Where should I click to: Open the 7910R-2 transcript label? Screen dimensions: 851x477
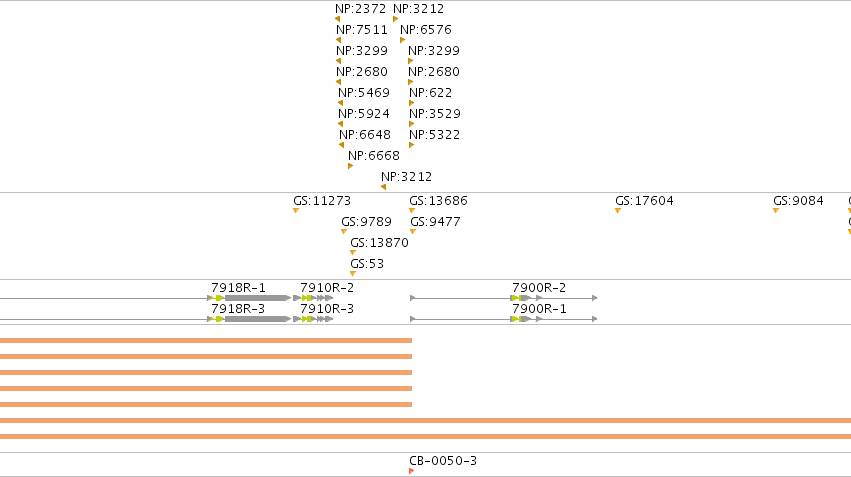point(327,288)
